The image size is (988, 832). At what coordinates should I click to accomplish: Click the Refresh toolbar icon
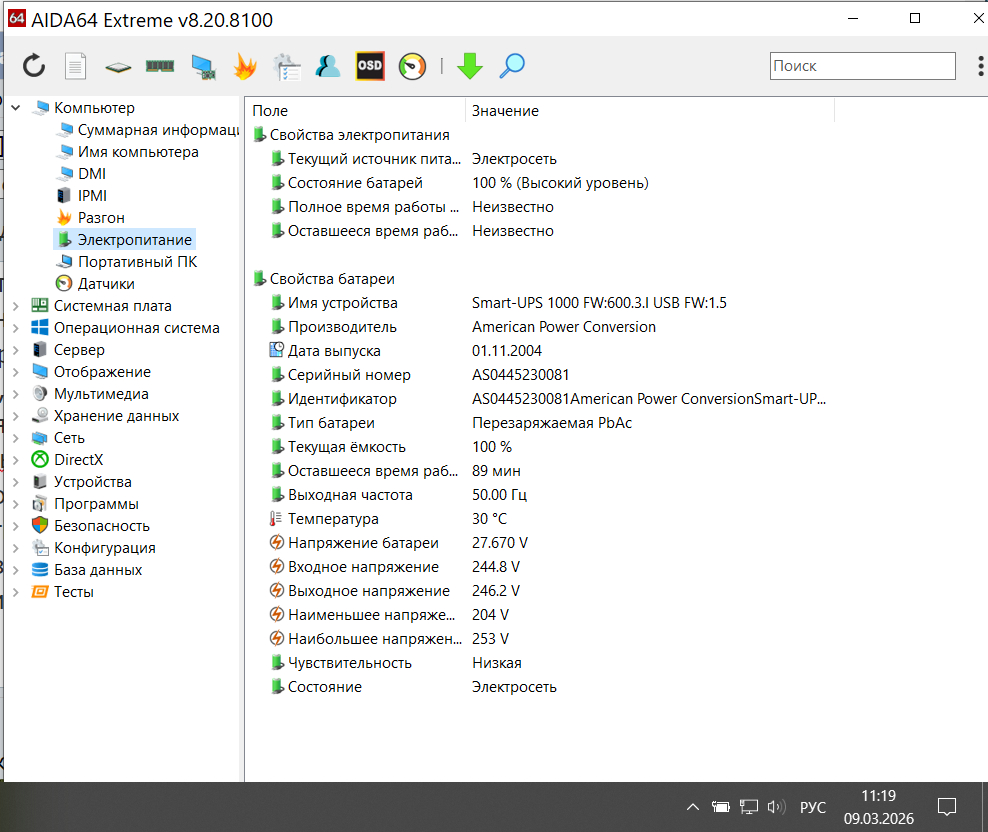[x=34, y=66]
